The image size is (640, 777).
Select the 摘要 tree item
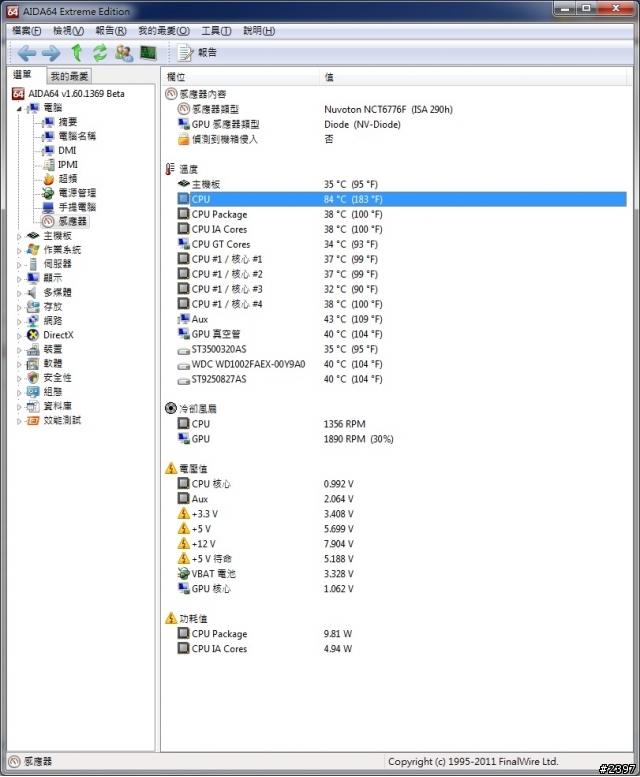coord(60,122)
